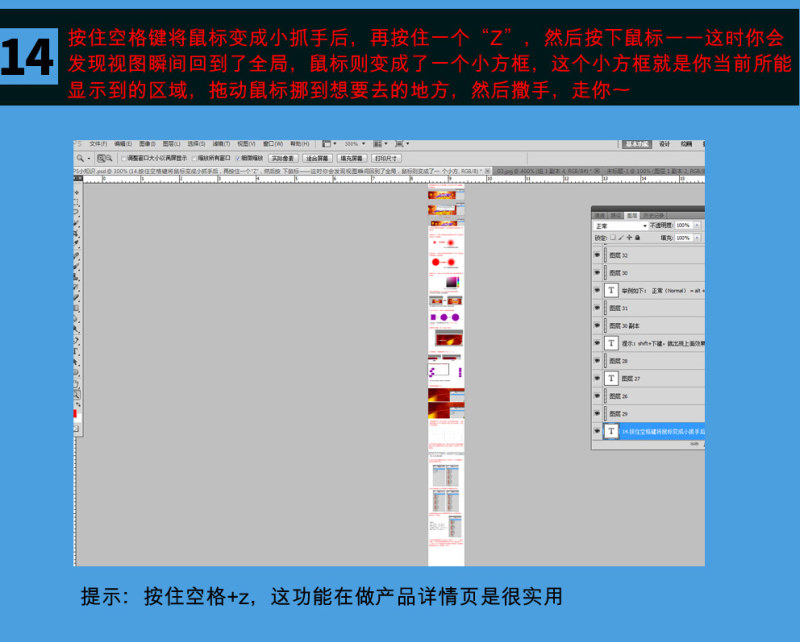Click the swap foreground/background colors arrow
800x642 pixels.
pyautogui.click(x=79, y=404)
